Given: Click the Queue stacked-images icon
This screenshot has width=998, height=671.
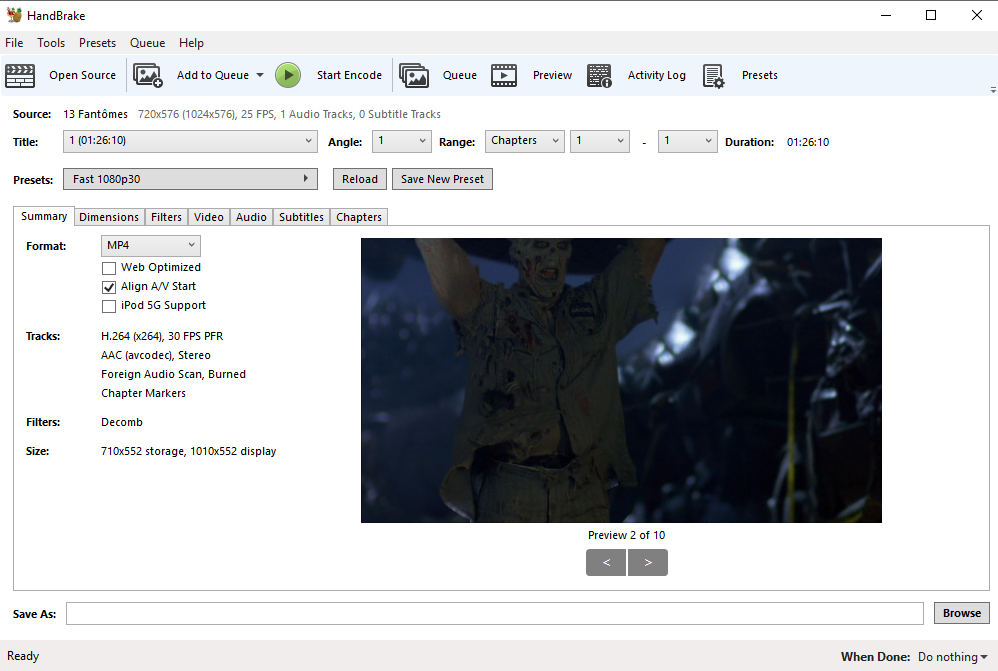Looking at the screenshot, I should 414,75.
